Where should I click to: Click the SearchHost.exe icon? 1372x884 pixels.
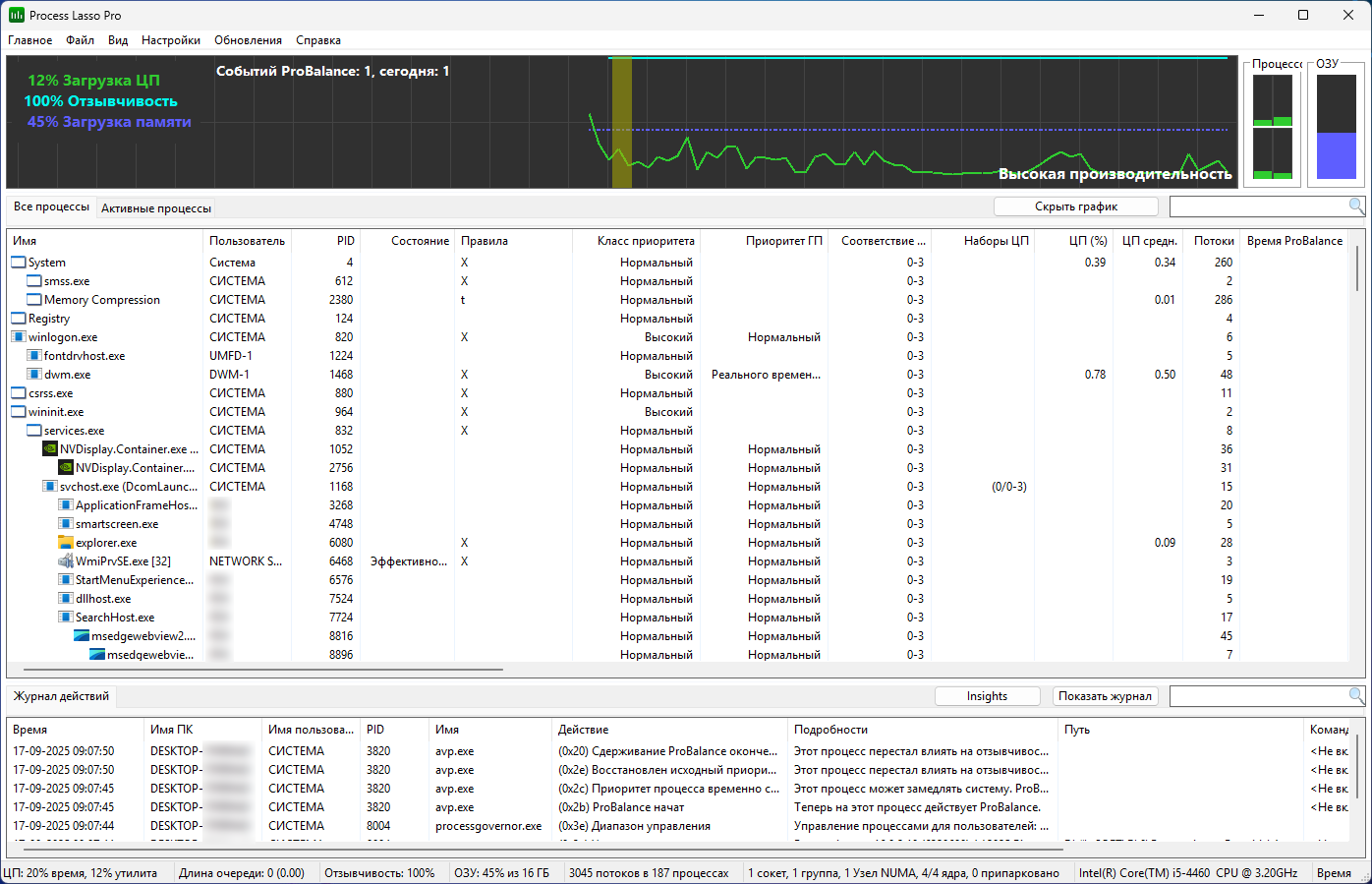66,618
